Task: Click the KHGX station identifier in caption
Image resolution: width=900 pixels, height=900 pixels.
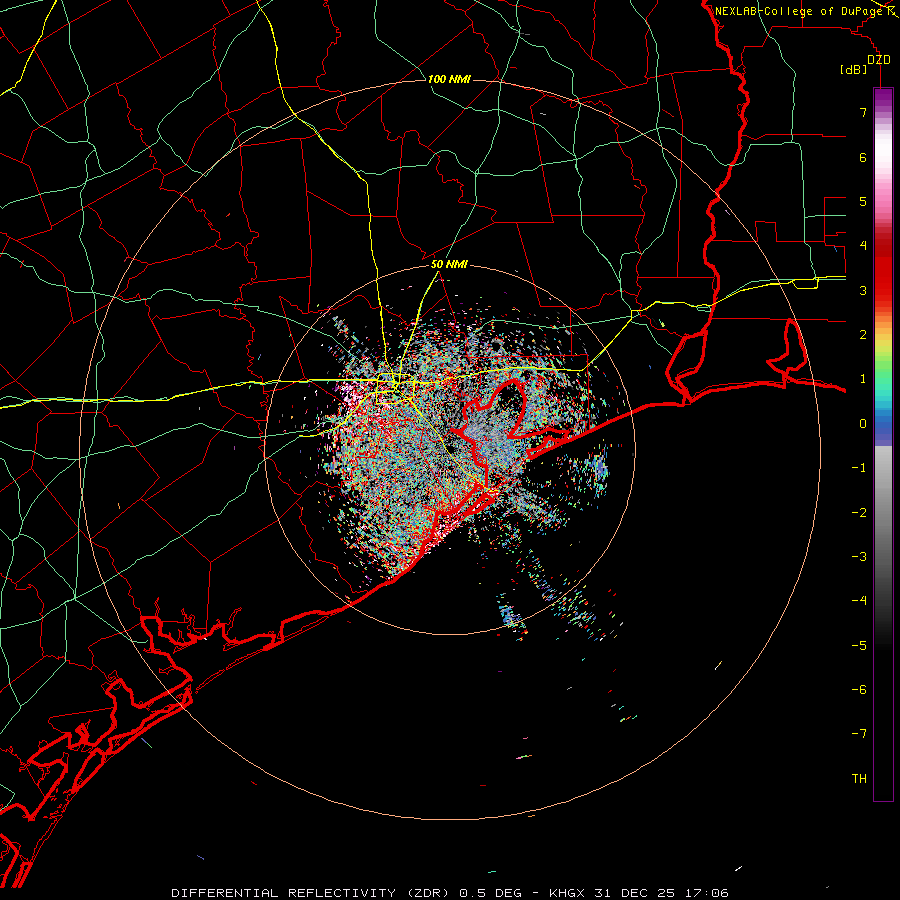Action: (567, 893)
